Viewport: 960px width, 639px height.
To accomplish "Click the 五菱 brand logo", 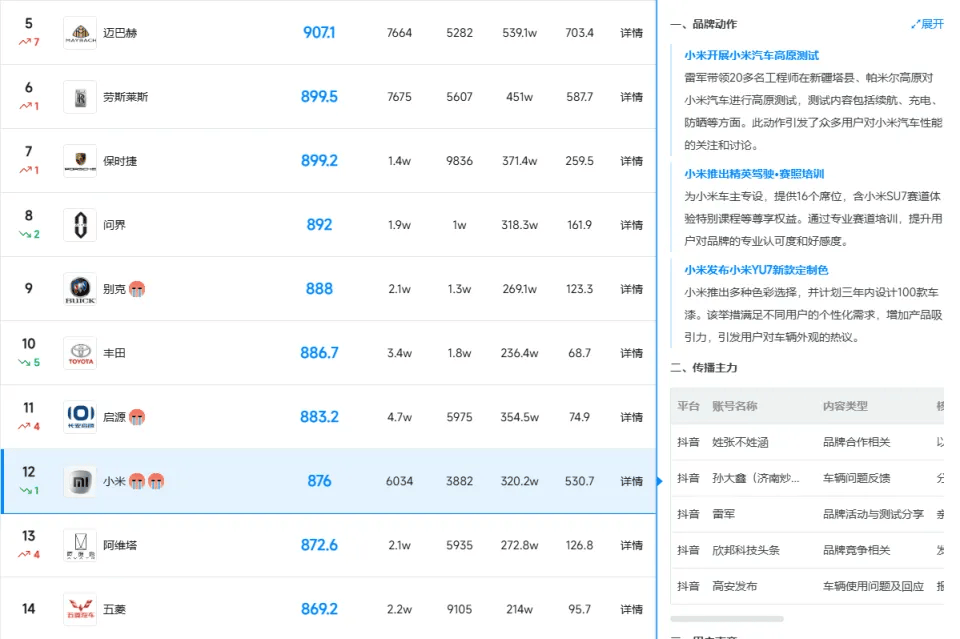I will tap(80, 609).
